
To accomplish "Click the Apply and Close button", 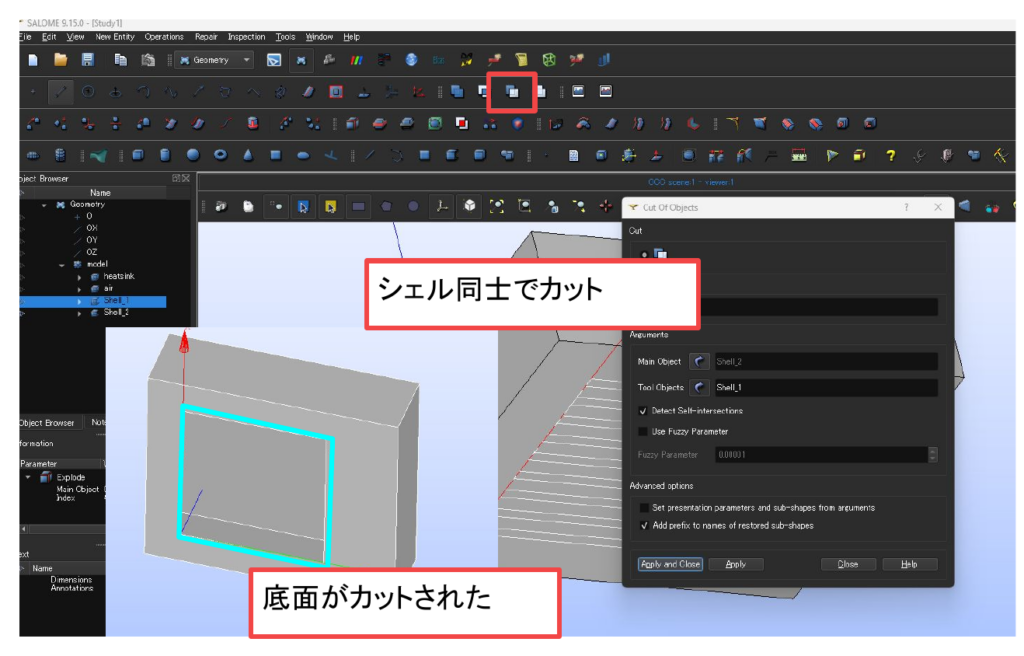I will click(669, 564).
